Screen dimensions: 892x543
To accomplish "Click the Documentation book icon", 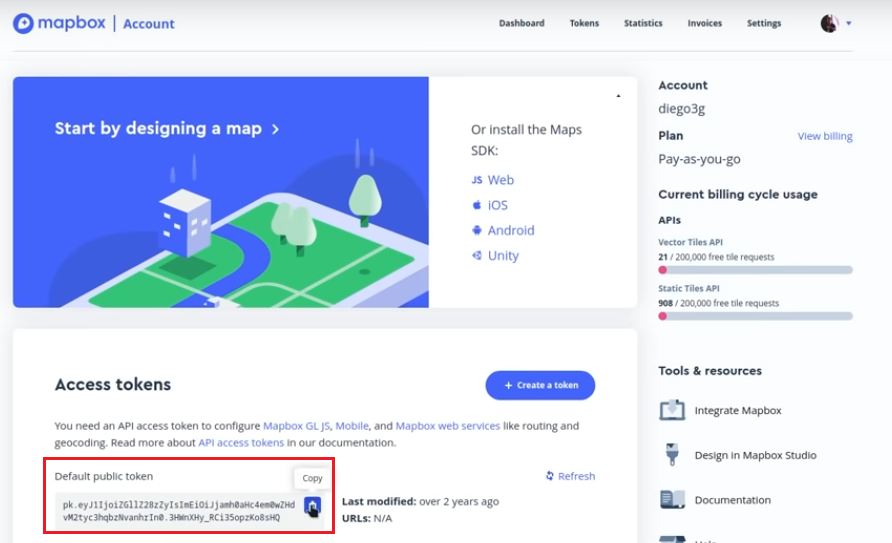I will tap(672, 499).
